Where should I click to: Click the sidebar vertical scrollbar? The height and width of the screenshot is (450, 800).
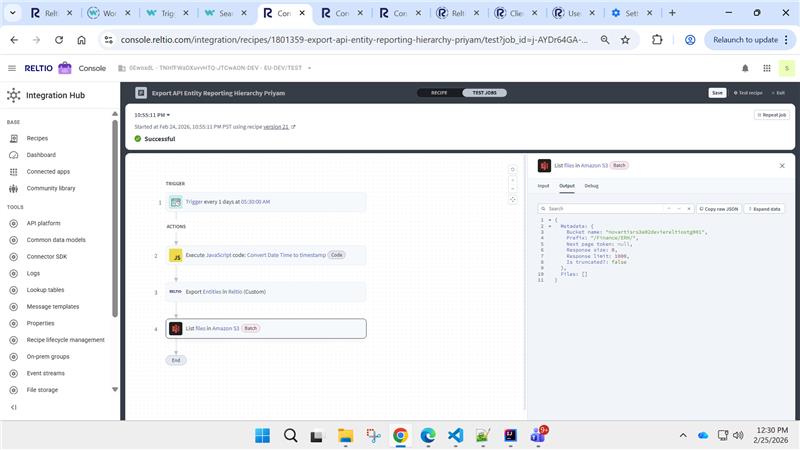click(x=115, y=219)
